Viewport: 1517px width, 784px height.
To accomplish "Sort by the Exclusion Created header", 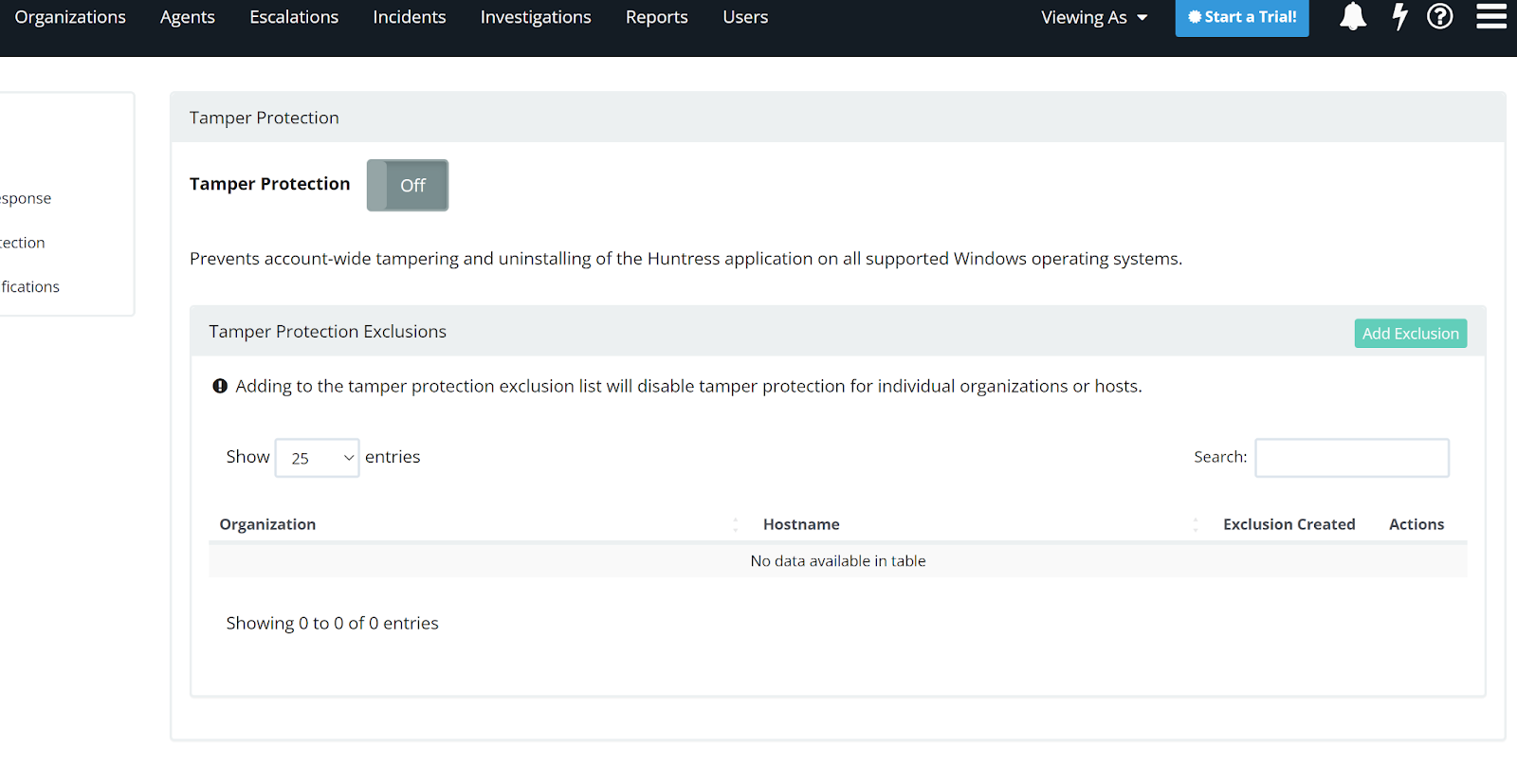I will click(x=1289, y=524).
